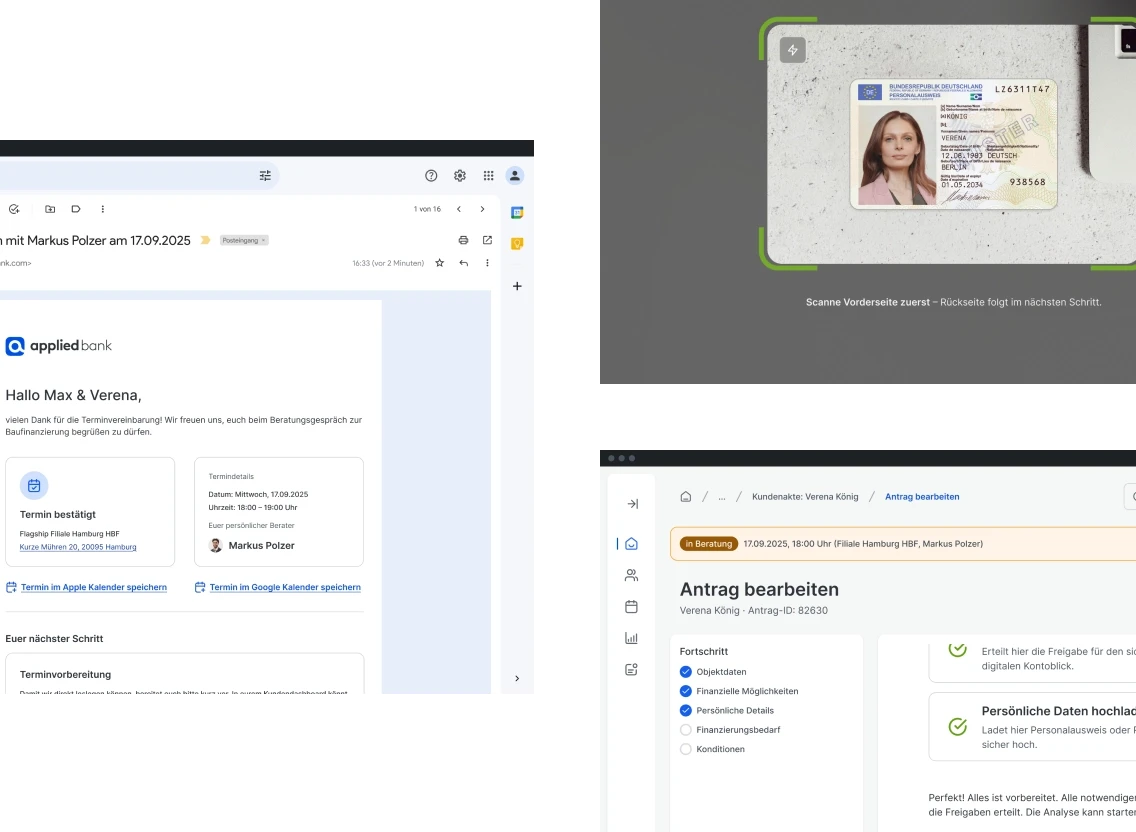The width and height of the screenshot is (1136, 832).
Task: Expand the breadcrumb ellipsis in the portal
Action: 721,496
